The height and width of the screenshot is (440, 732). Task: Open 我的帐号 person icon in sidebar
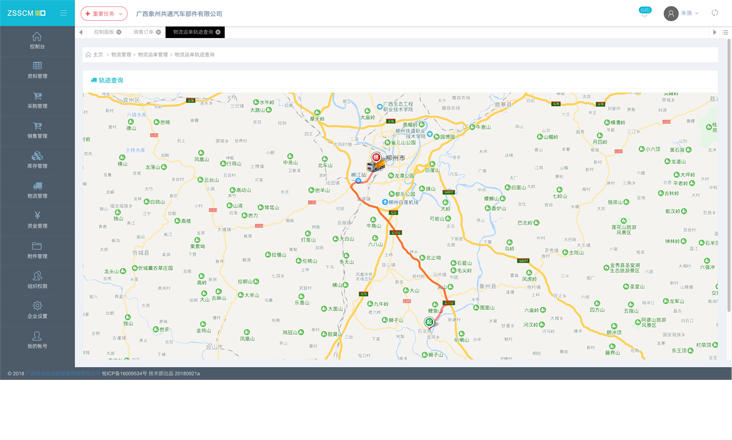tap(37, 335)
